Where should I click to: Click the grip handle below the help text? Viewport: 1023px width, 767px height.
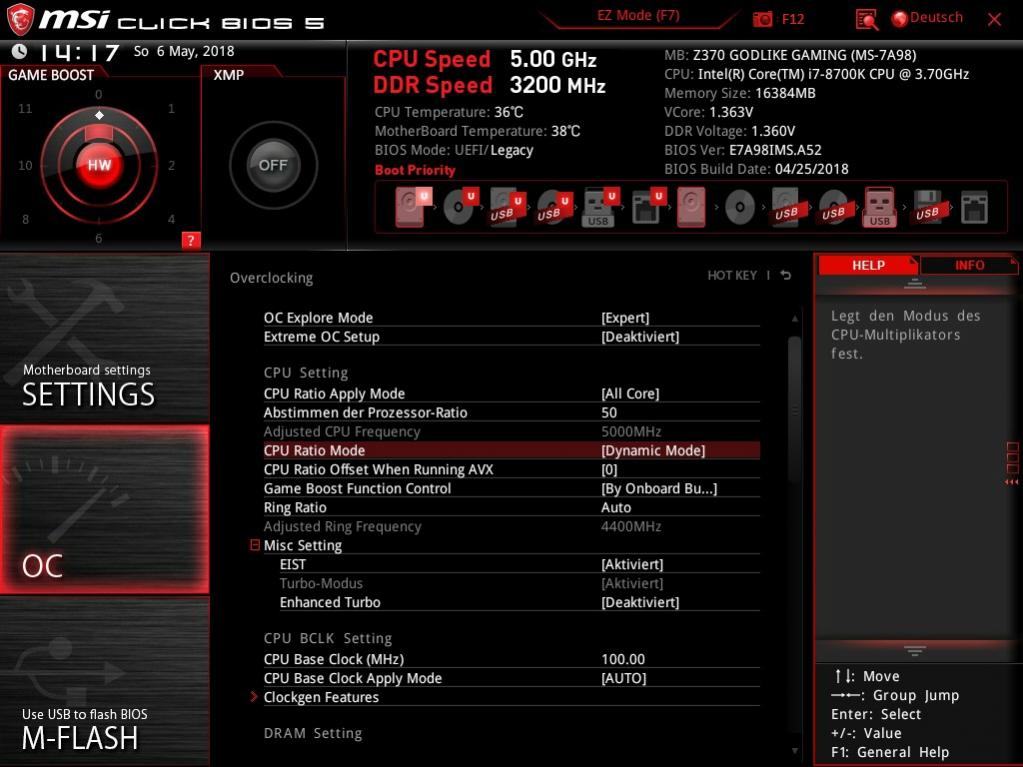tap(915, 651)
